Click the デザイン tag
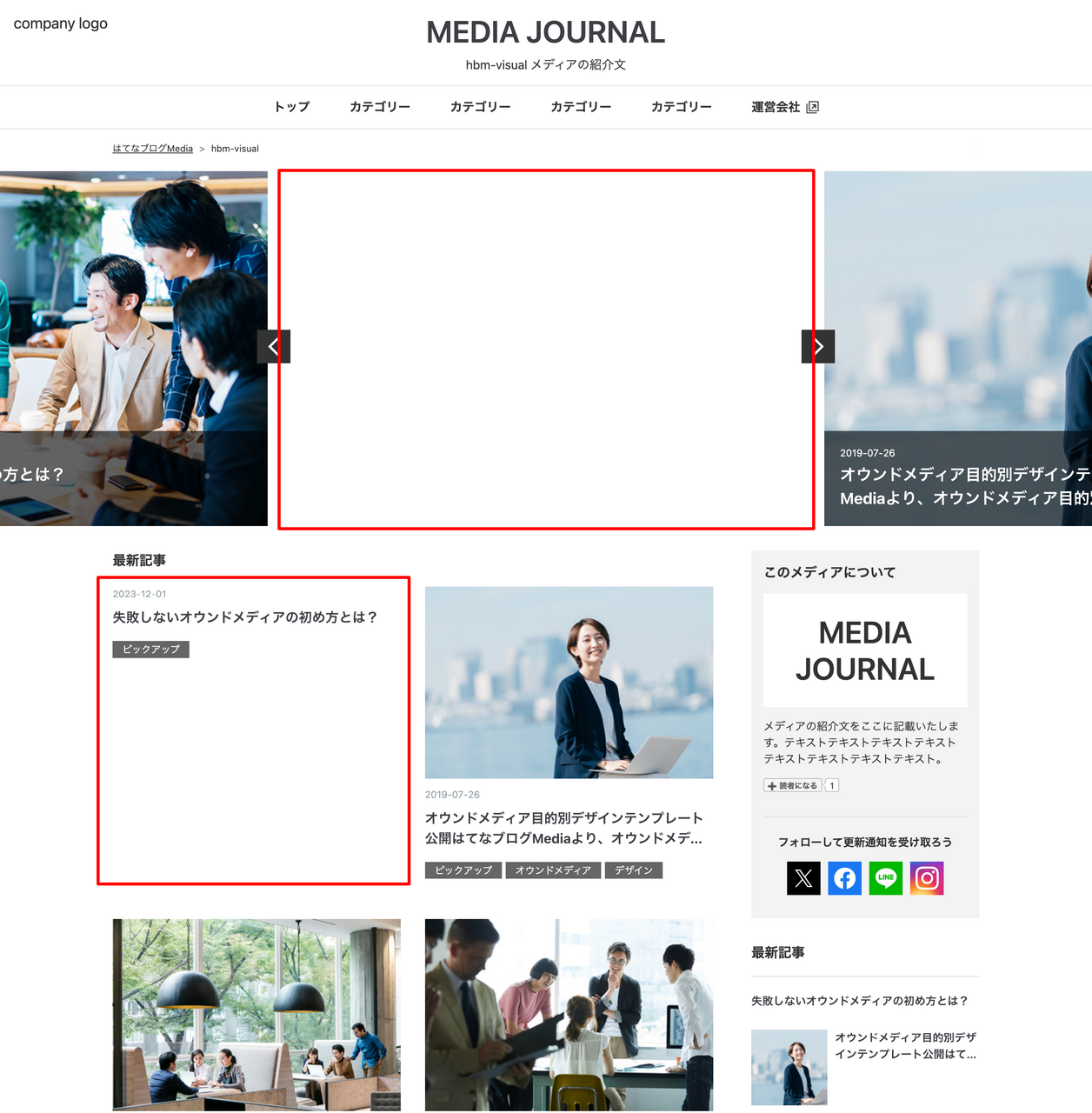The height and width of the screenshot is (1113, 1092). pyautogui.click(x=634, y=870)
